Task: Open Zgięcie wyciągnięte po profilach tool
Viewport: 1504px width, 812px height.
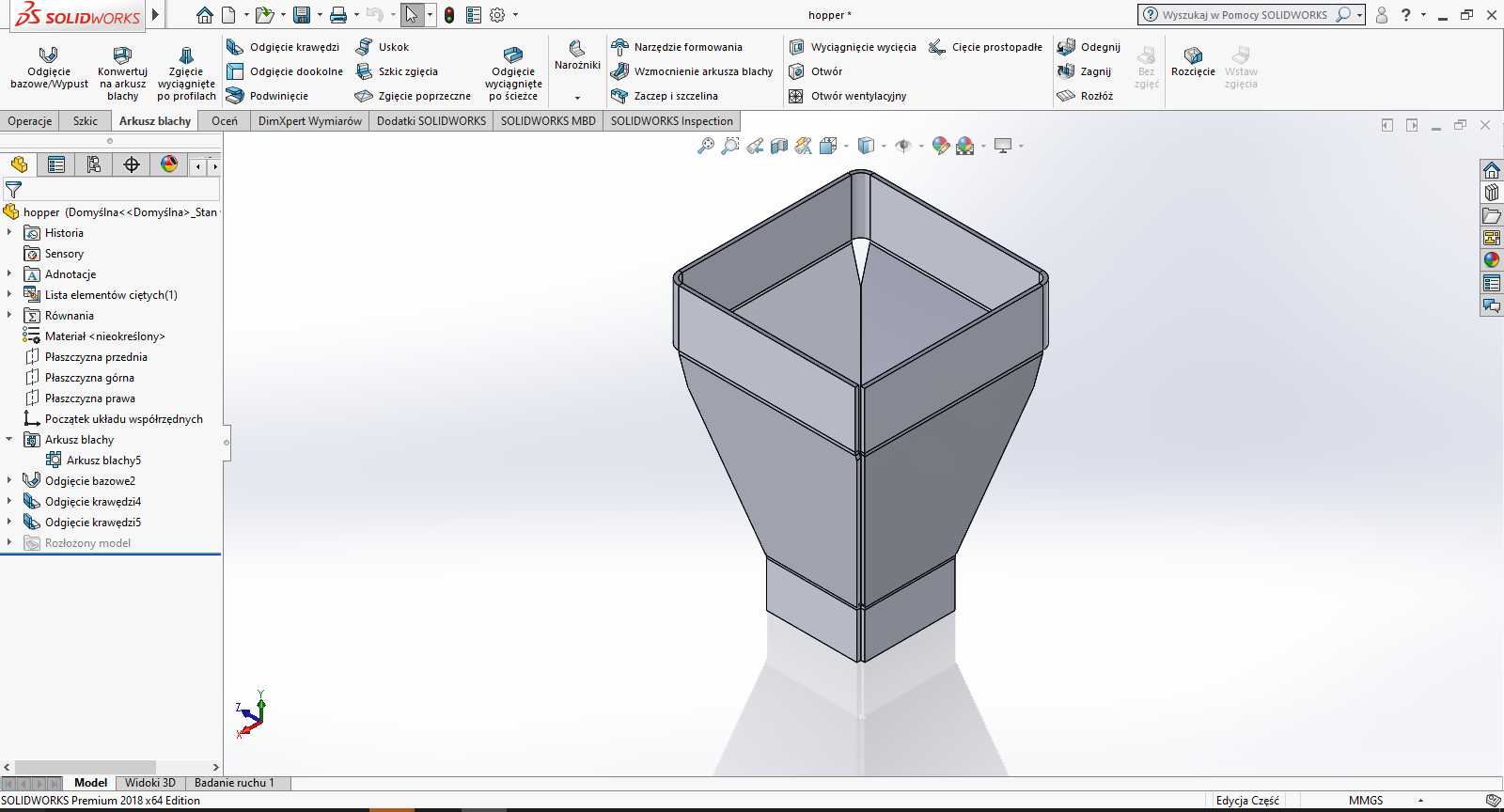Action: pos(186,72)
